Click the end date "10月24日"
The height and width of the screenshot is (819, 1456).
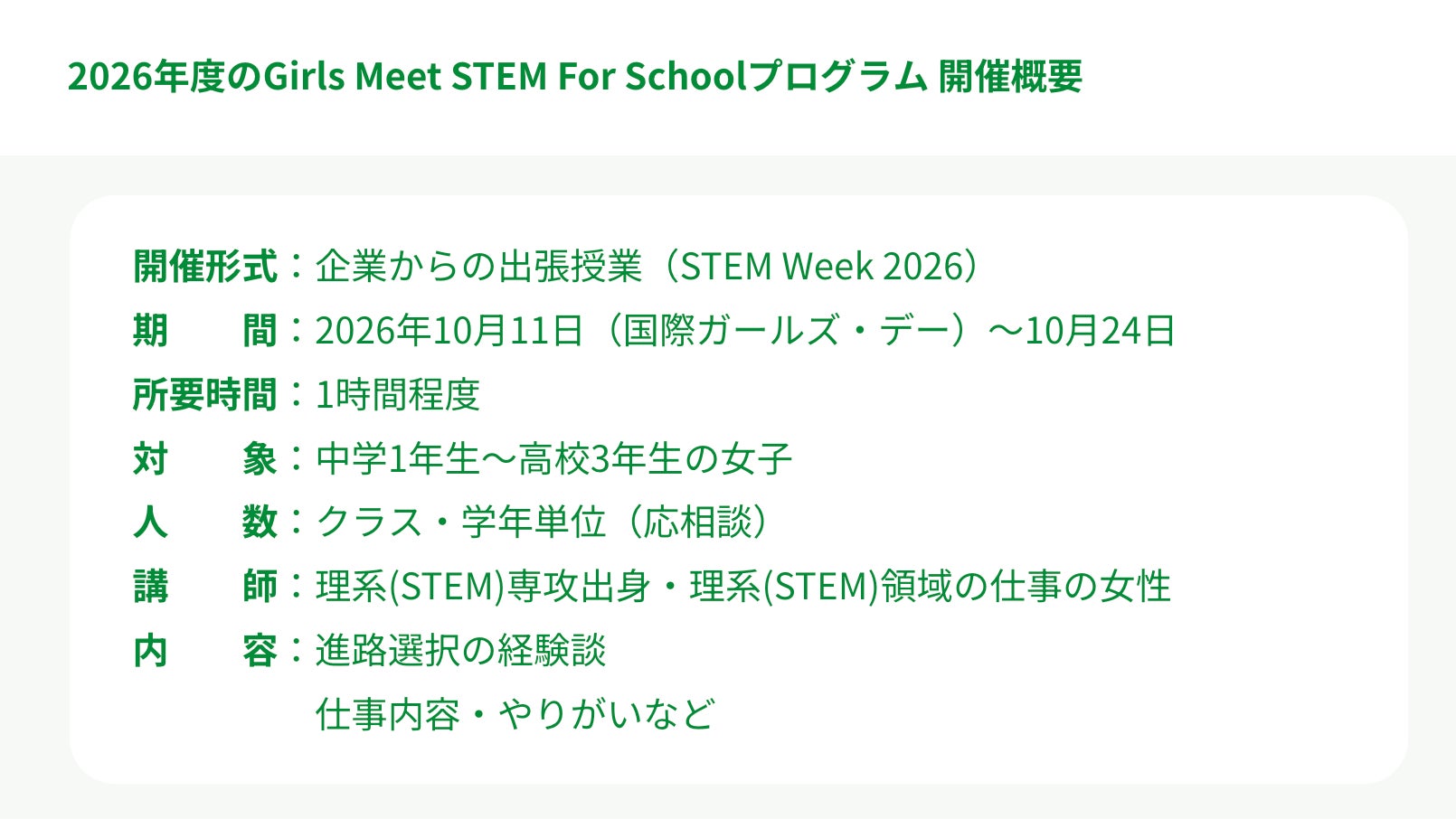point(1100,331)
